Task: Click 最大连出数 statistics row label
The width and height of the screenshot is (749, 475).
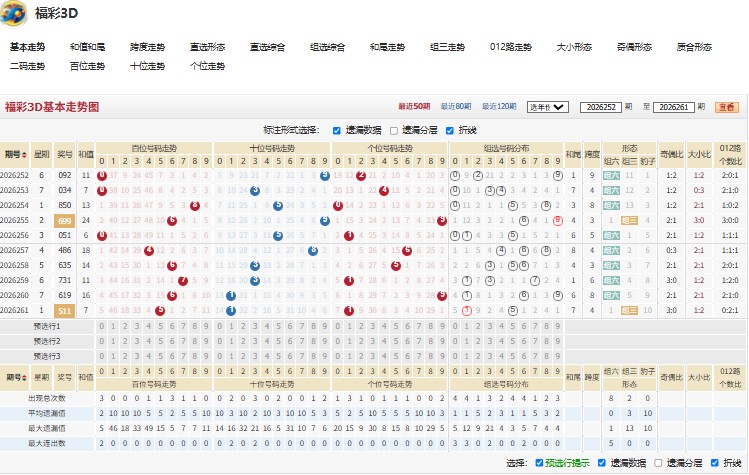Action: click(47, 443)
